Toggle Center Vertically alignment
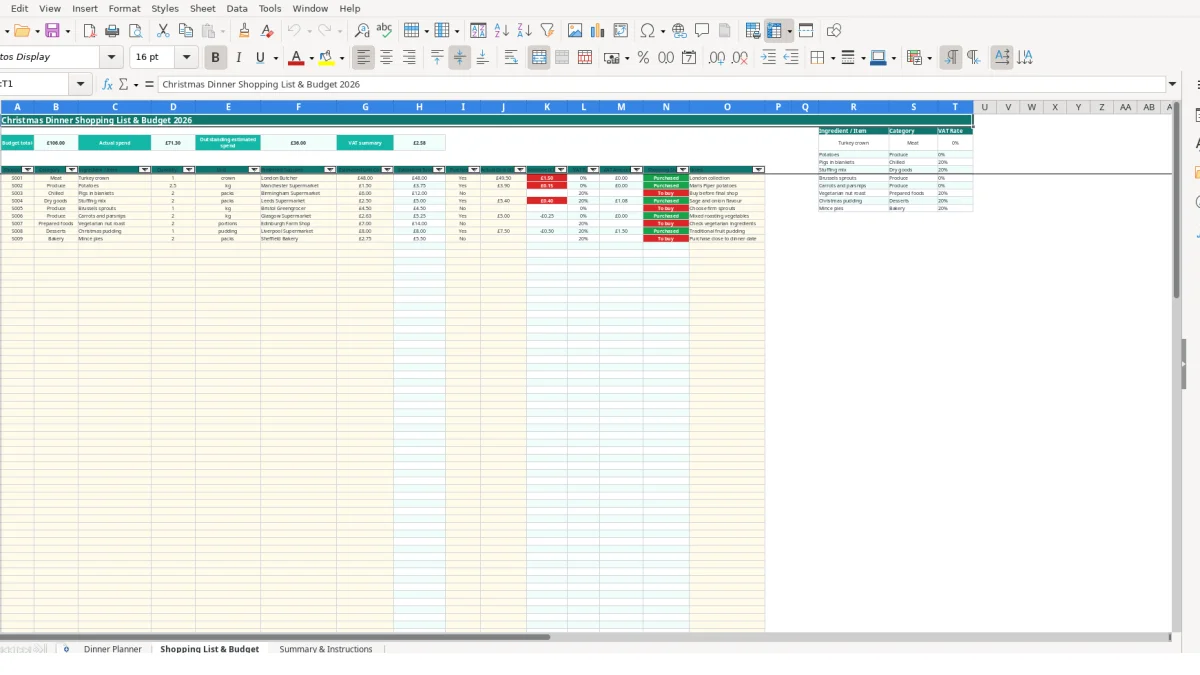 (x=459, y=58)
